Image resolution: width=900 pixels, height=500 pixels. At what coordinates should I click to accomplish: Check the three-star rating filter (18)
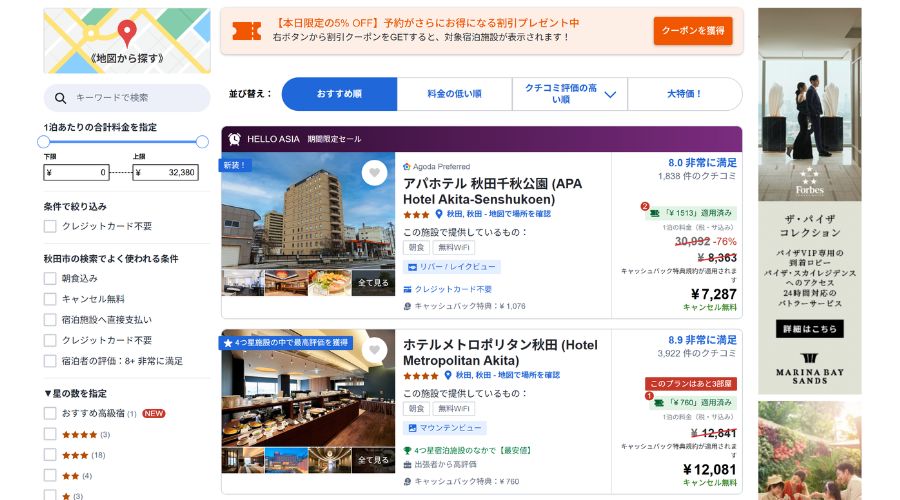pyautogui.click(x=50, y=455)
